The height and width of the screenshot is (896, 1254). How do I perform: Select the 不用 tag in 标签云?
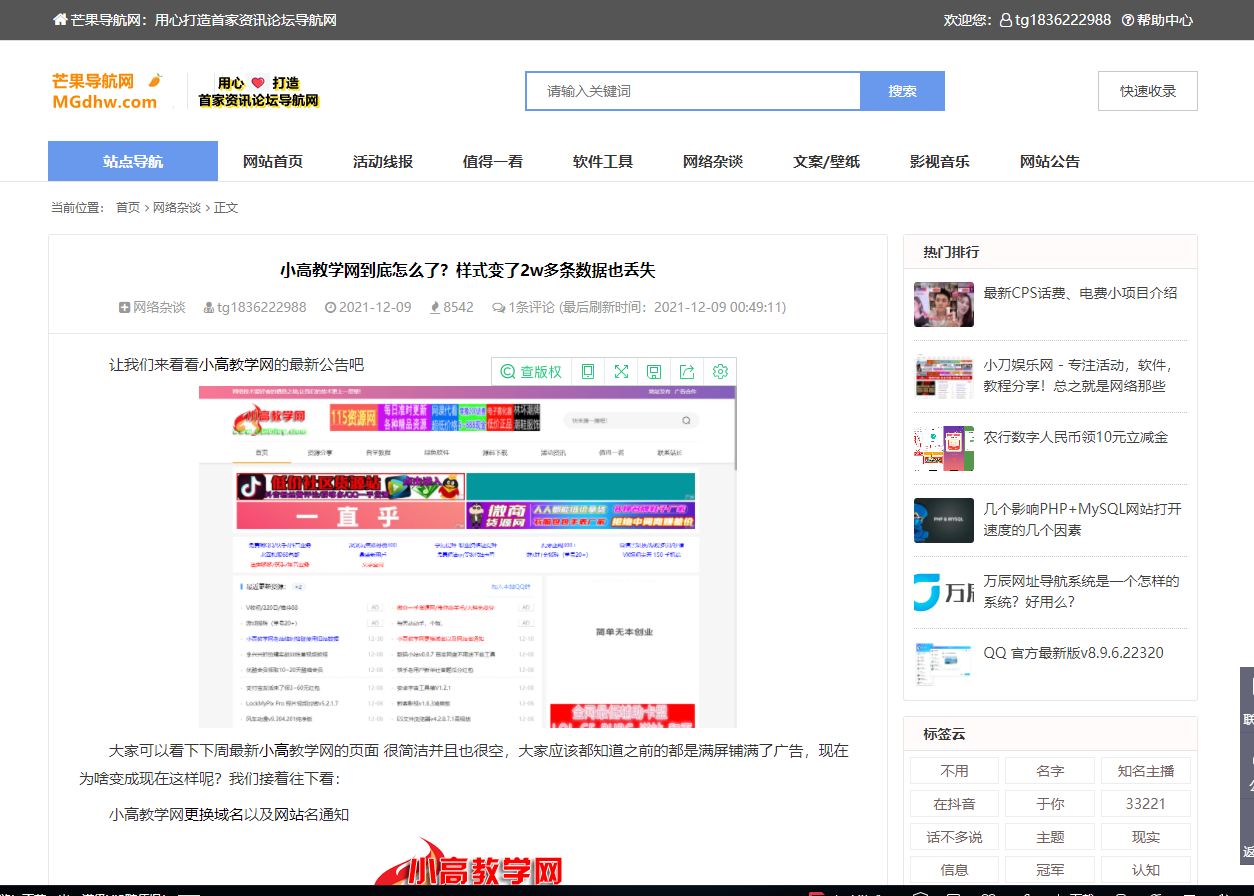click(x=955, y=771)
